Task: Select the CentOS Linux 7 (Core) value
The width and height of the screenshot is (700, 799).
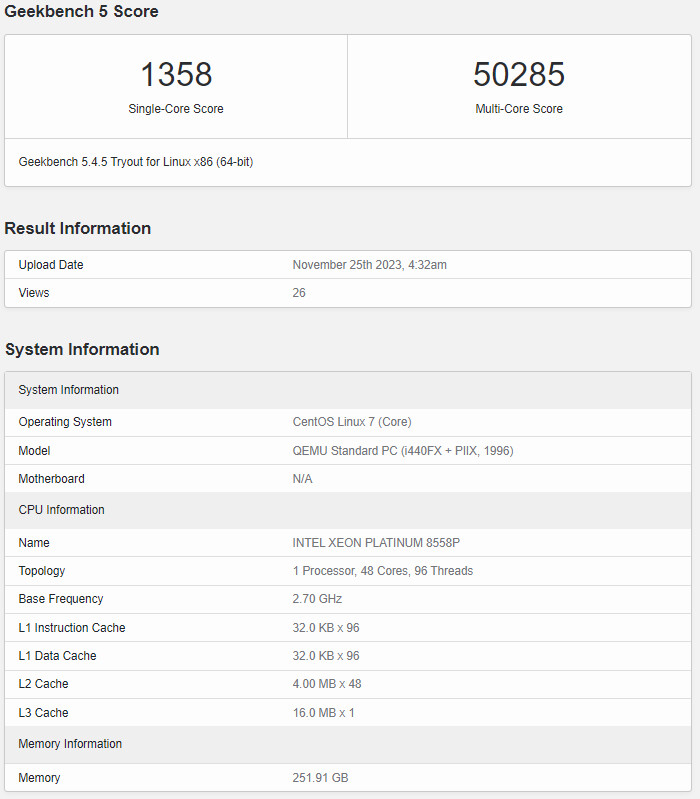Action: click(352, 422)
